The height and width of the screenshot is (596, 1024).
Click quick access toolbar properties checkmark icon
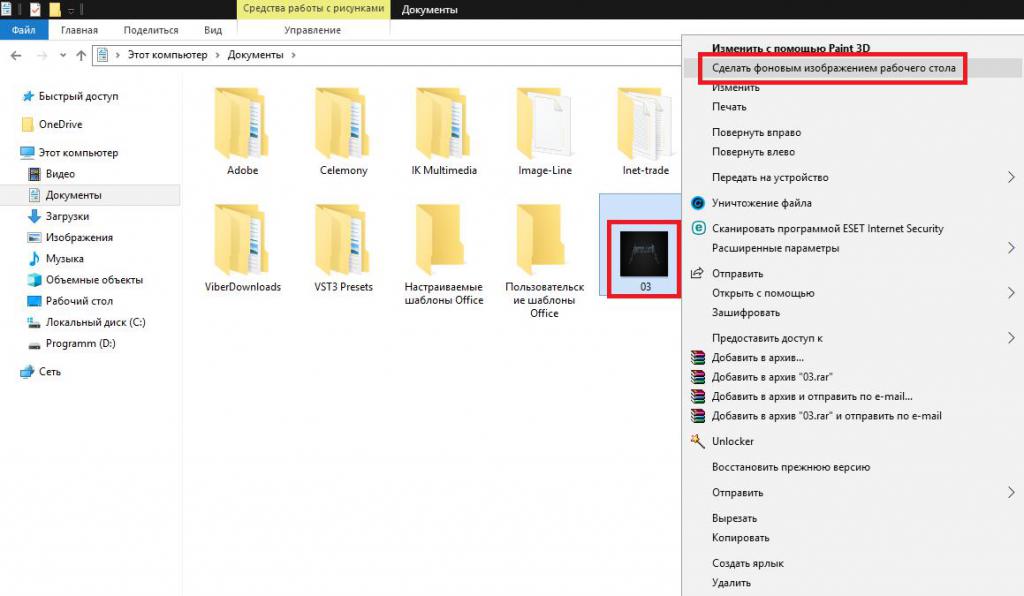[x=35, y=9]
